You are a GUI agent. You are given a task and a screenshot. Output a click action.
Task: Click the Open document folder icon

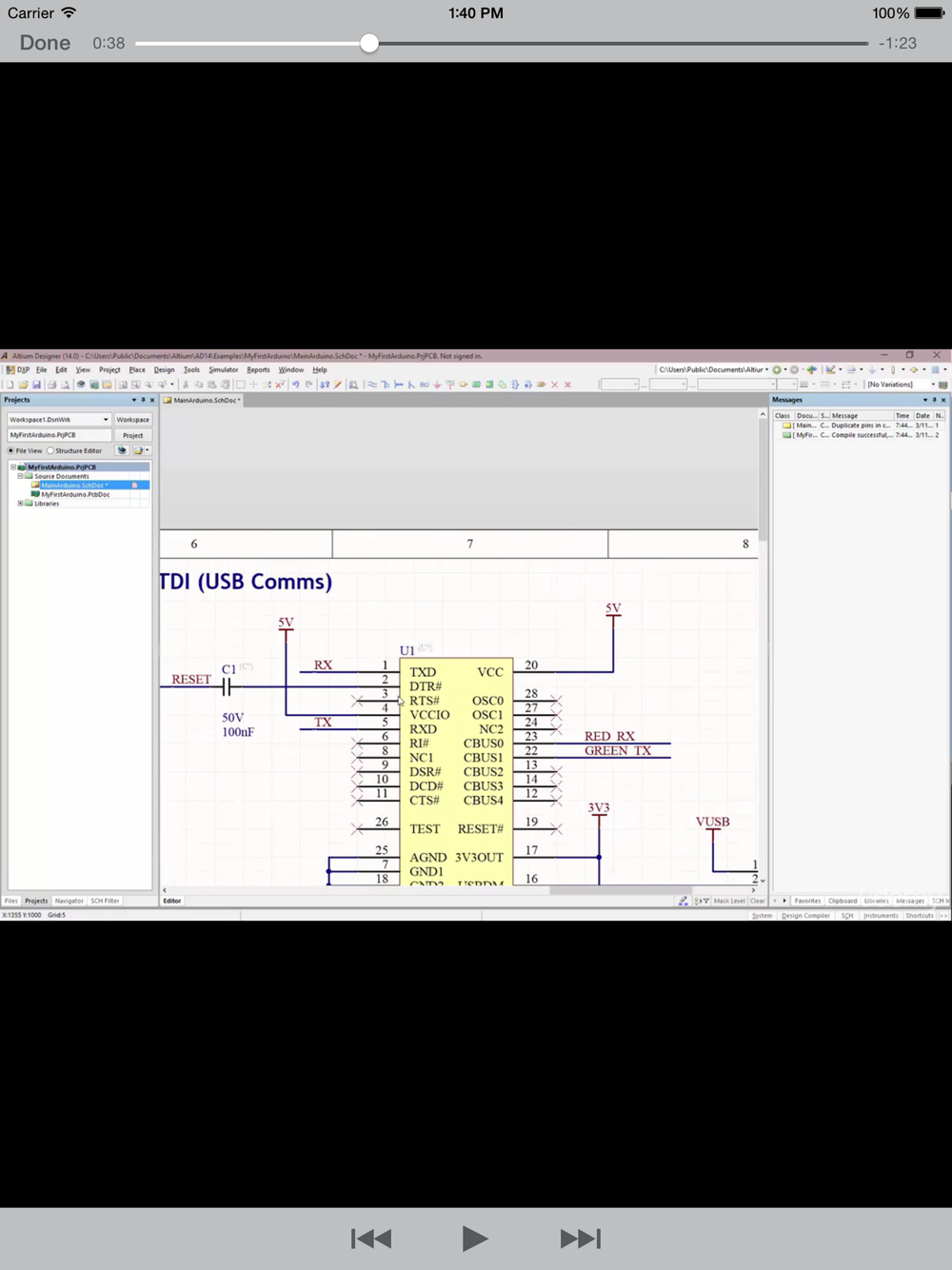tap(24, 385)
